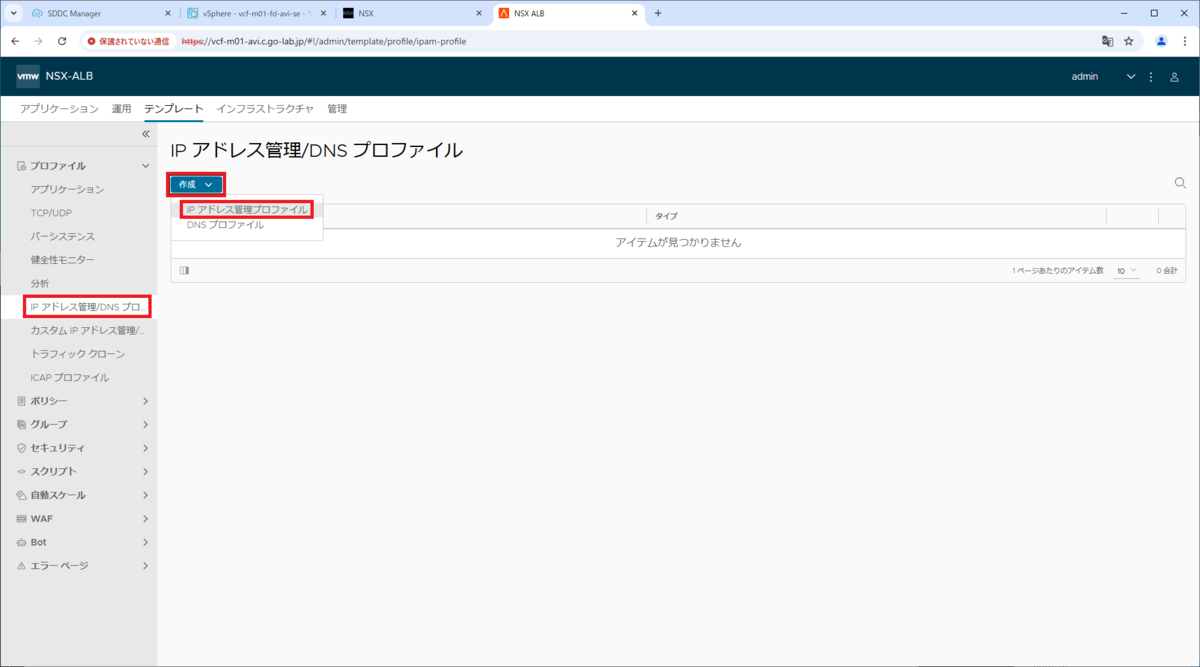Click the admin username label
1200x667 pixels.
tap(1085, 77)
